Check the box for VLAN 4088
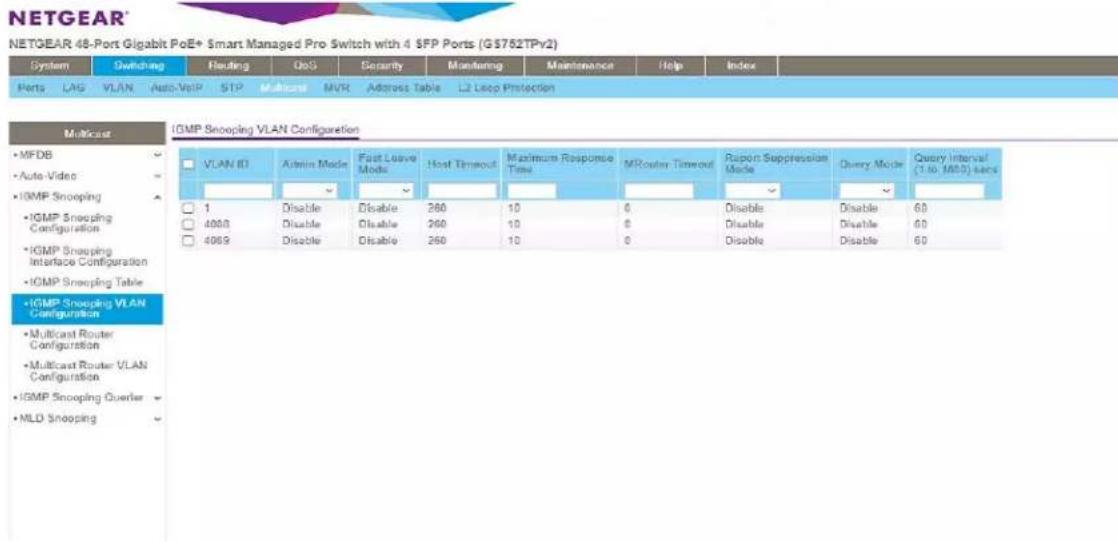The height and width of the screenshot is (542, 1118). (188, 224)
